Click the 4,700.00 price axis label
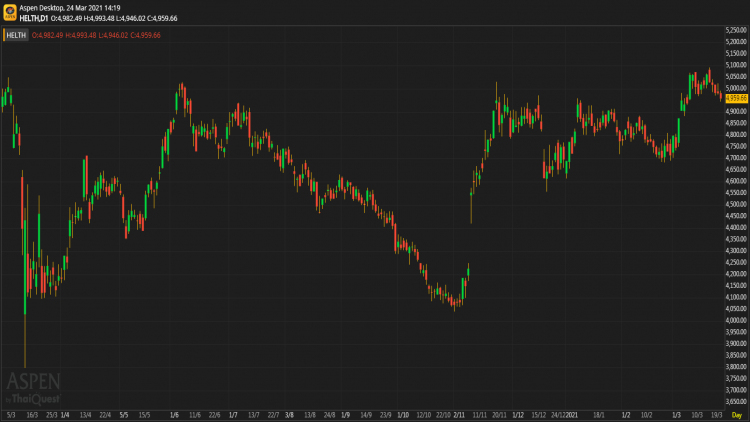Viewport: 750px width, 422px height. click(x=736, y=158)
